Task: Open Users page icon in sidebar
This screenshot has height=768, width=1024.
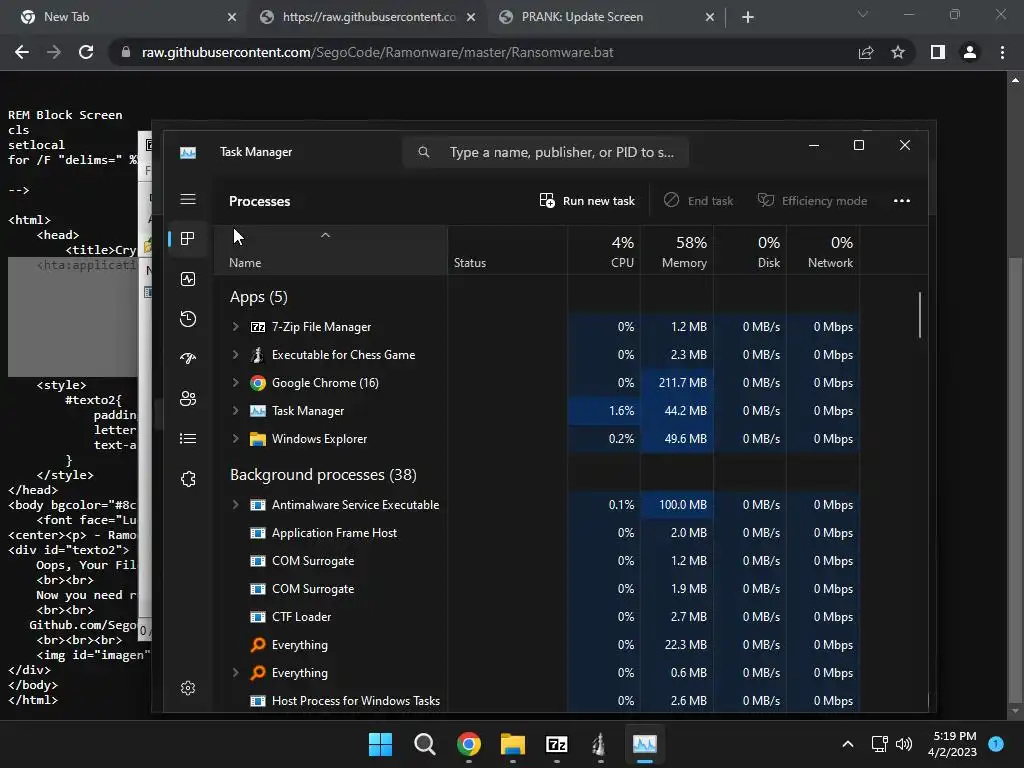Action: tap(188, 398)
